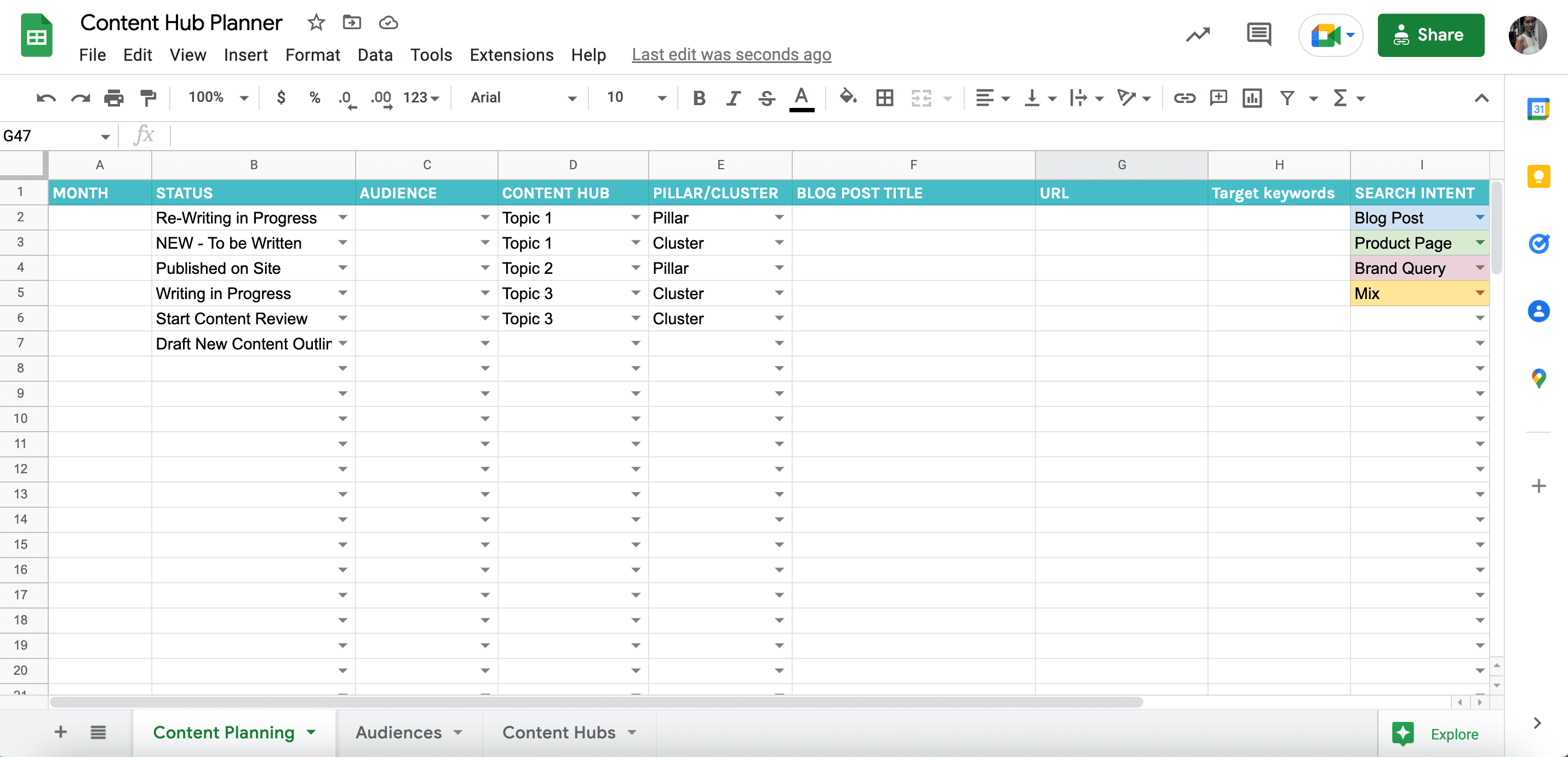The height and width of the screenshot is (757, 1568).
Task: Click the Share button
Action: tap(1431, 35)
